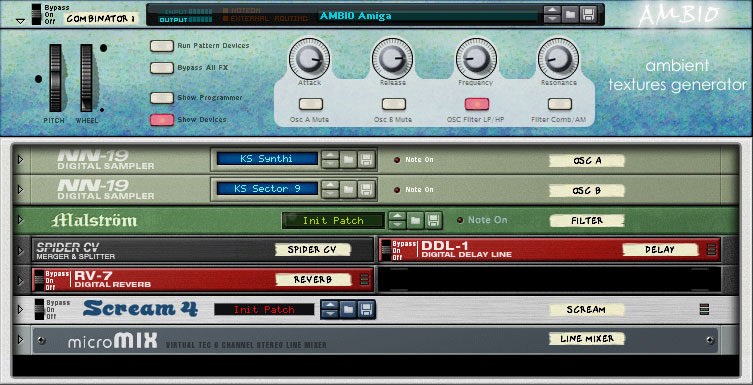The width and height of the screenshot is (753, 385).
Task: Collapse the Combinator with its fold arrow
Action: point(20,21)
